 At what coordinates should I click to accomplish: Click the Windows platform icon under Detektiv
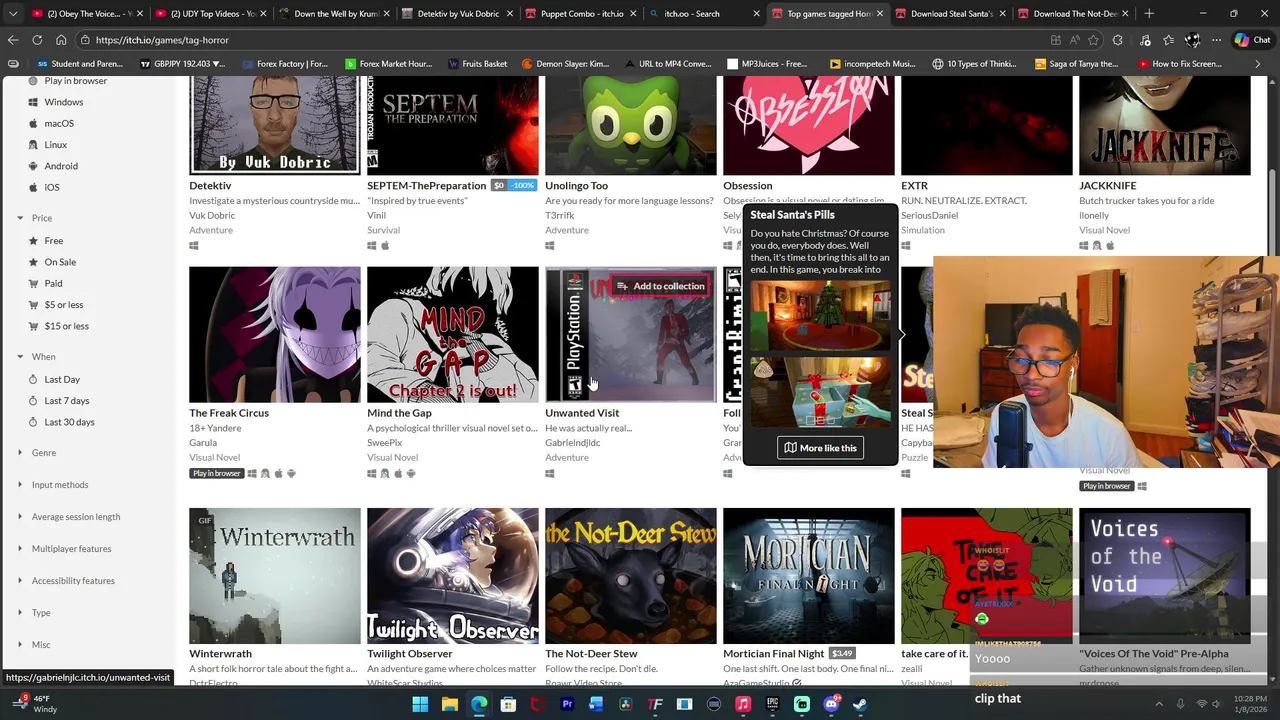[194, 245]
